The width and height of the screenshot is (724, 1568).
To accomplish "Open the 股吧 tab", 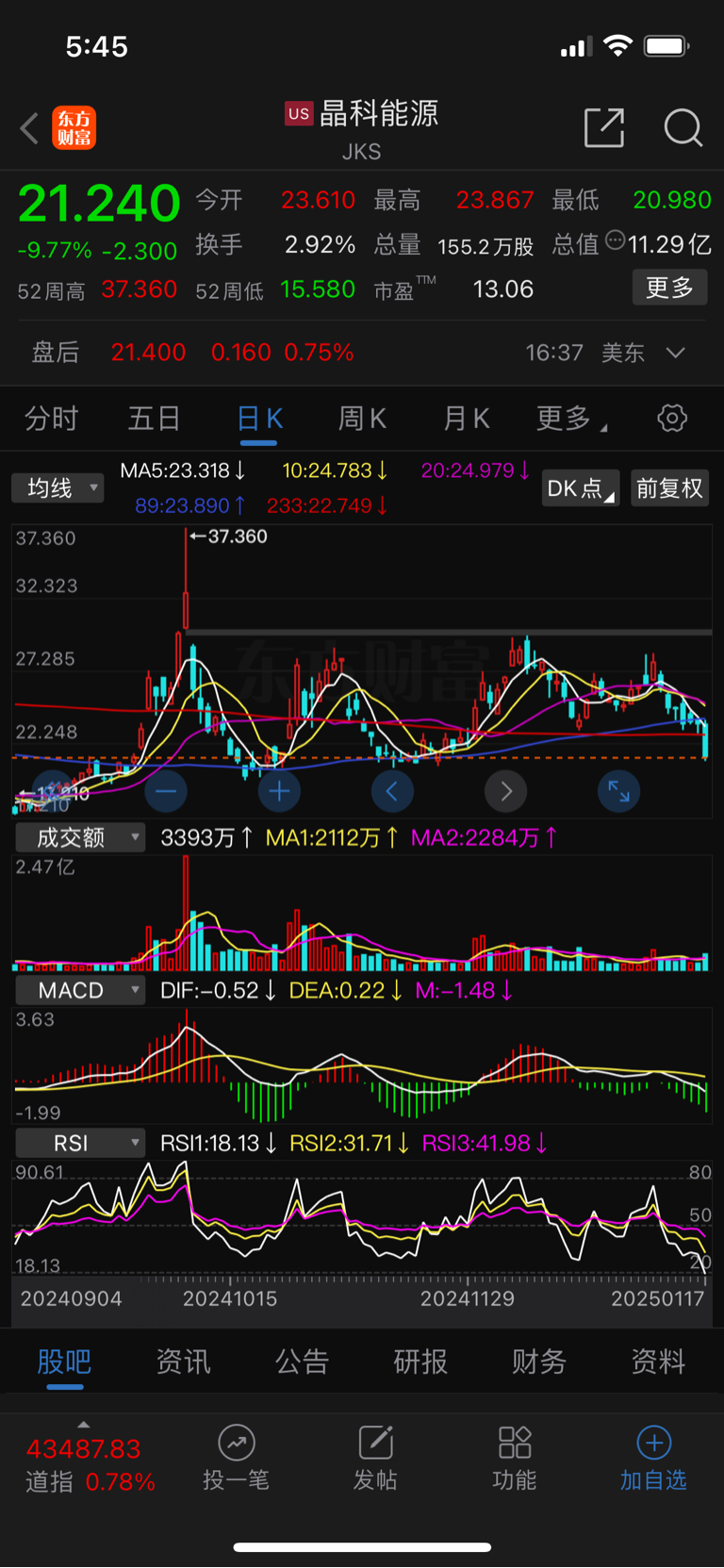I will click(64, 1362).
